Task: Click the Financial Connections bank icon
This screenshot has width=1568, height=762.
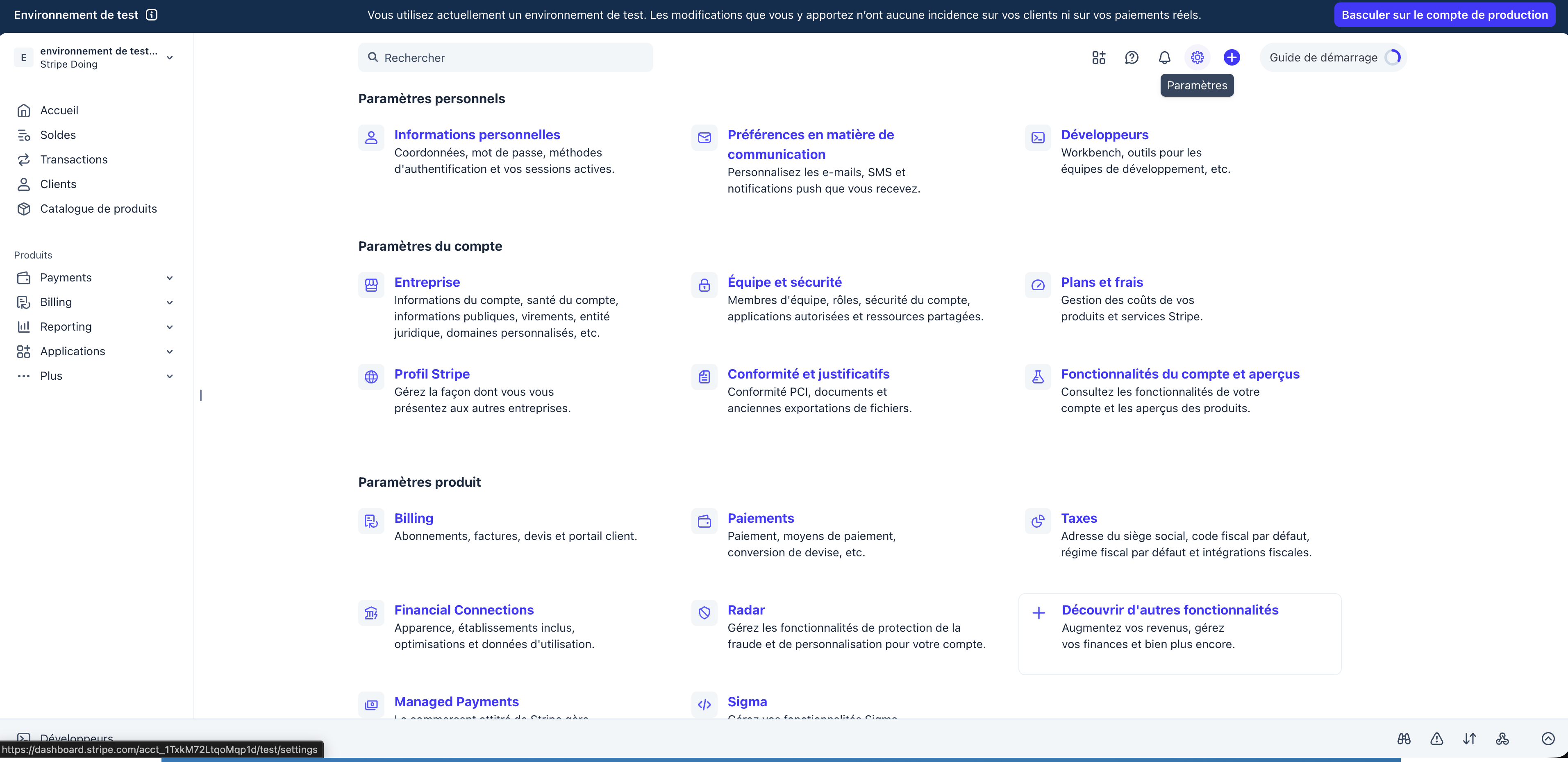Action: (x=371, y=613)
